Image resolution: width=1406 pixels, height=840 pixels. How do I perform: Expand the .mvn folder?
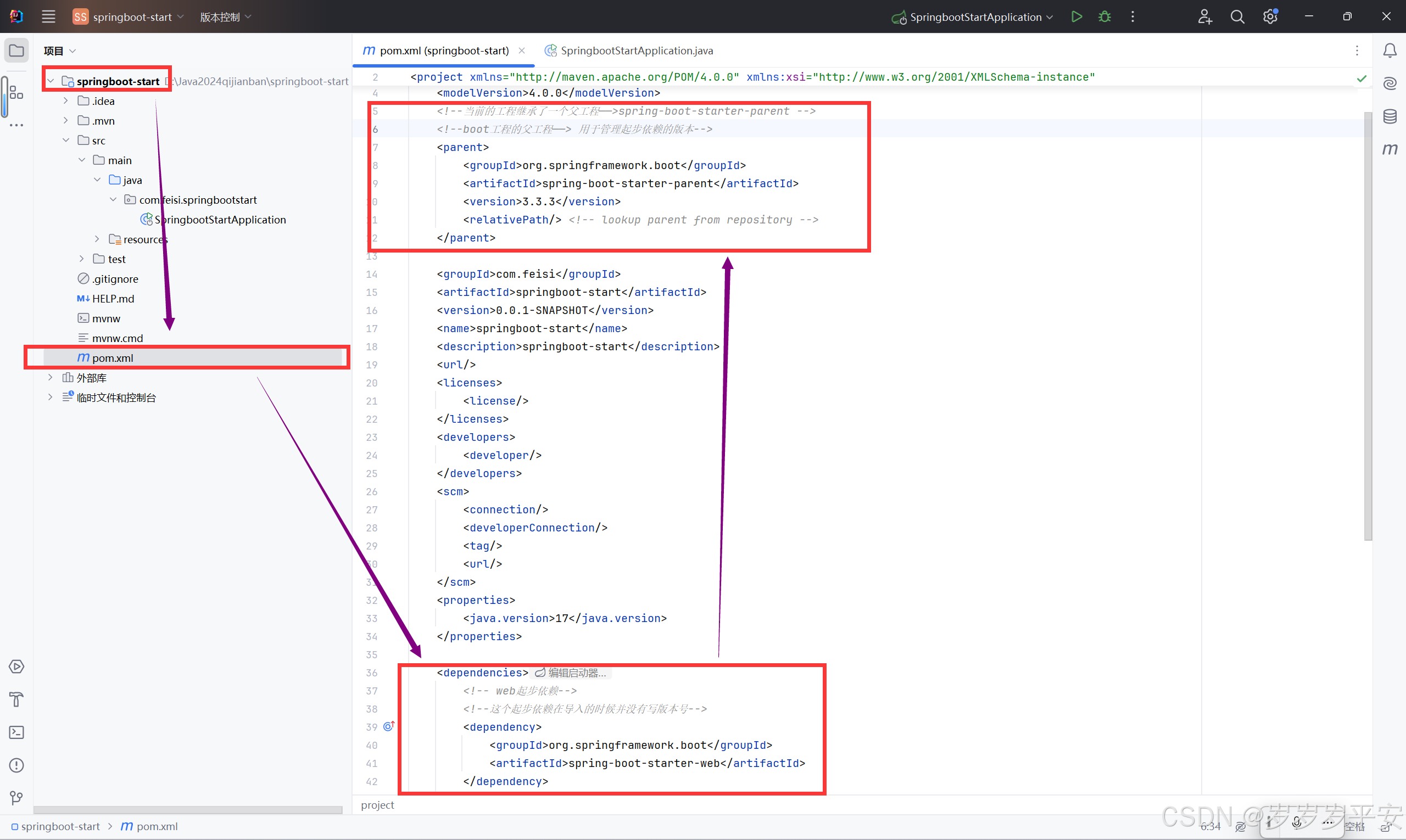coord(66,121)
